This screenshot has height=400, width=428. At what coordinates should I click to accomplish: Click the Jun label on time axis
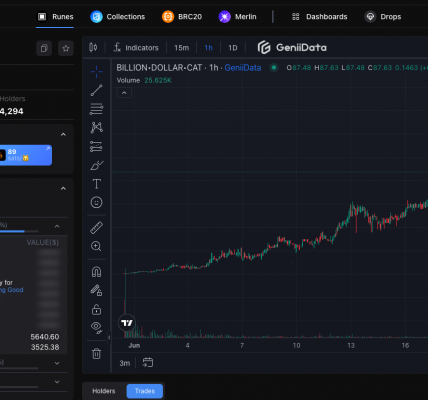(x=134, y=346)
